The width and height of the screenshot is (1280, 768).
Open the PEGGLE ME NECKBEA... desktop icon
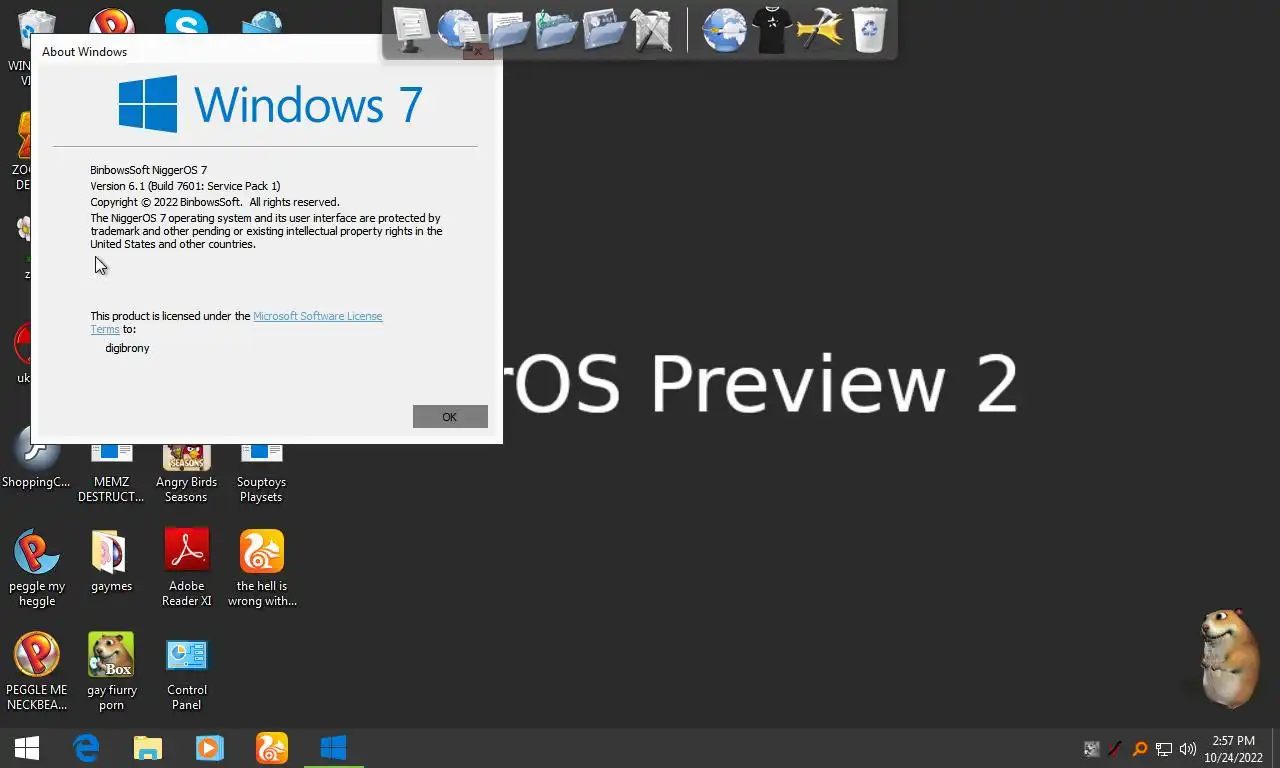(37, 671)
